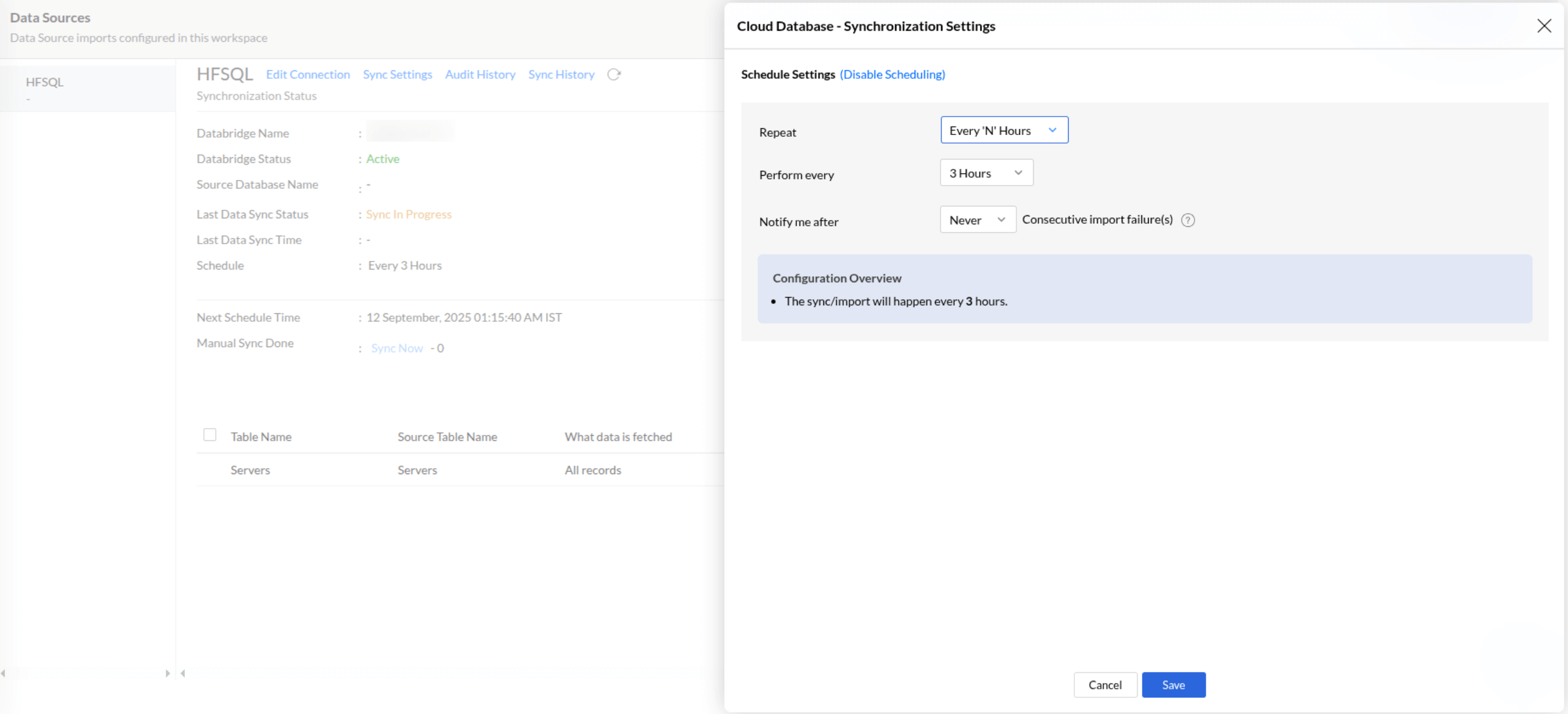Switch to Audit History

480,74
